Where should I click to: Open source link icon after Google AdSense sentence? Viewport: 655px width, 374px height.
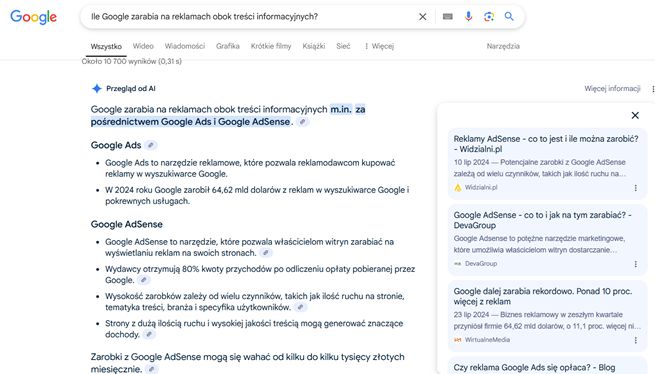[x=302, y=122]
